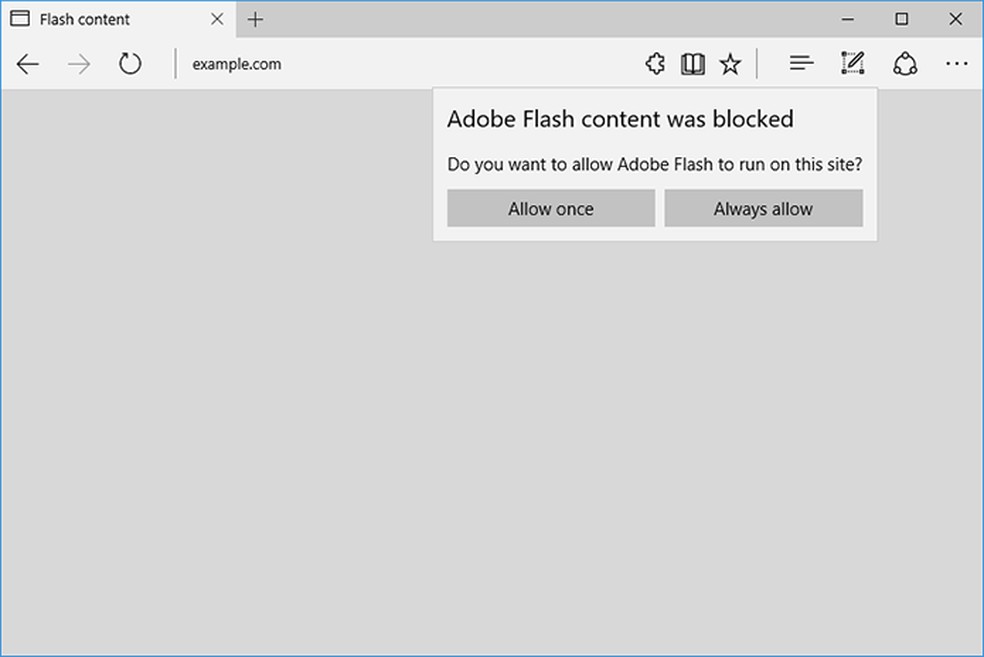Select the dialog question text
This screenshot has height=657, width=984.
pyautogui.click(x=655, y=164)
